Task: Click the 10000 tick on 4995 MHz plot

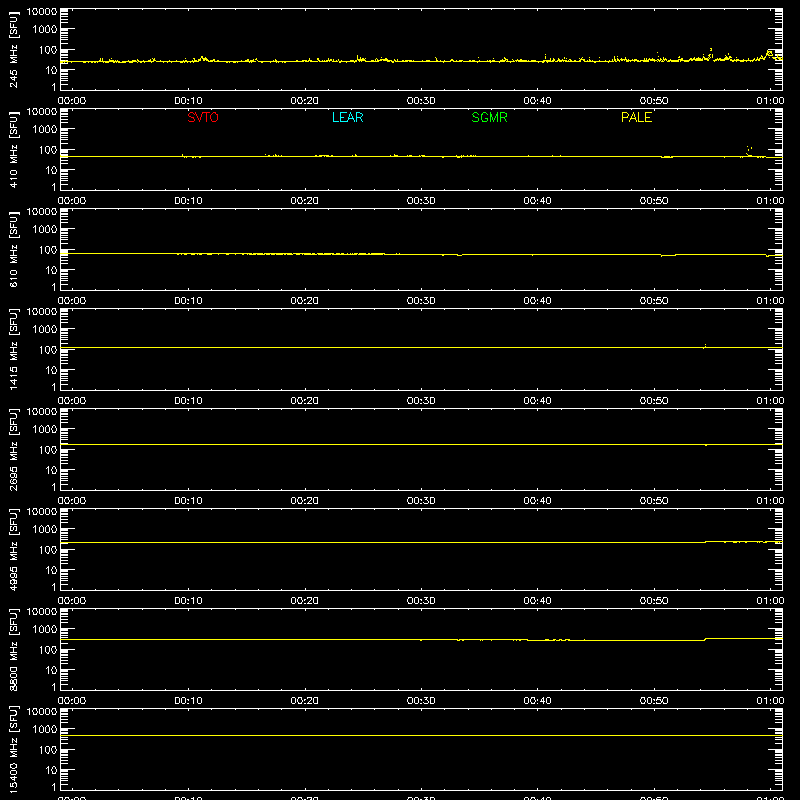Action: pos(42,512)
